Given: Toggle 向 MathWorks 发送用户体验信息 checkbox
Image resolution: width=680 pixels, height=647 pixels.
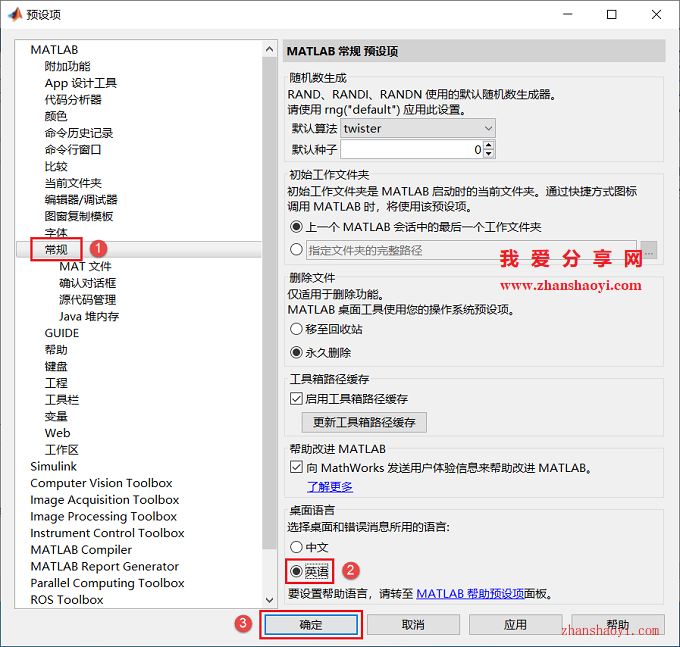Looking at the screenshot, I should pos(296,467).
